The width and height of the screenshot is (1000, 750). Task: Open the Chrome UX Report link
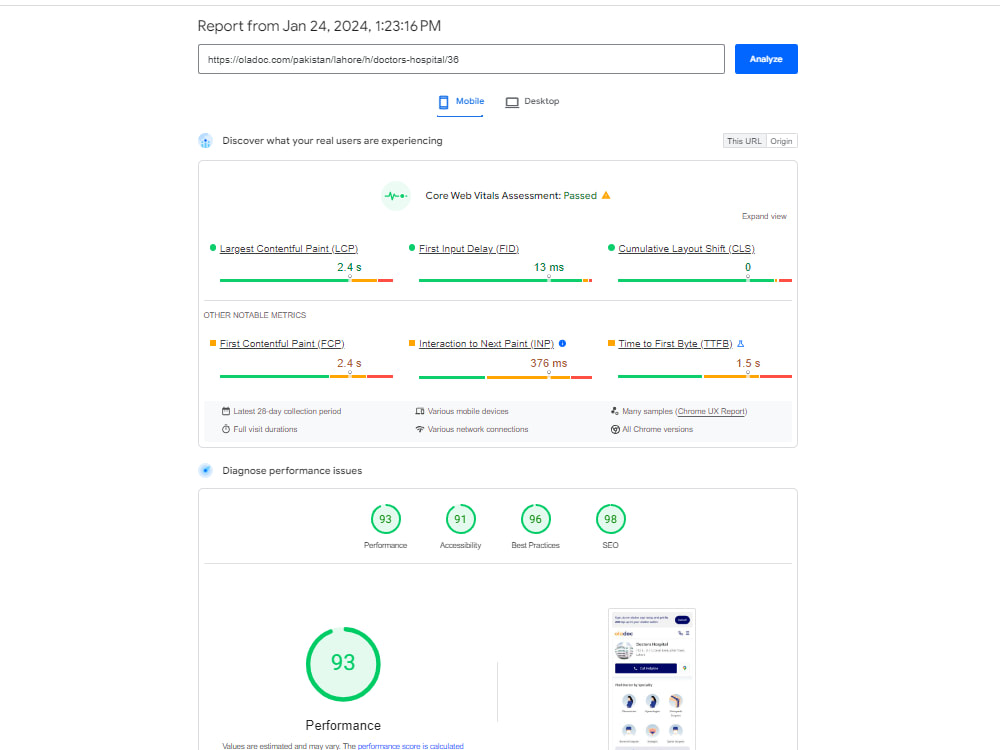pos(710,411)
